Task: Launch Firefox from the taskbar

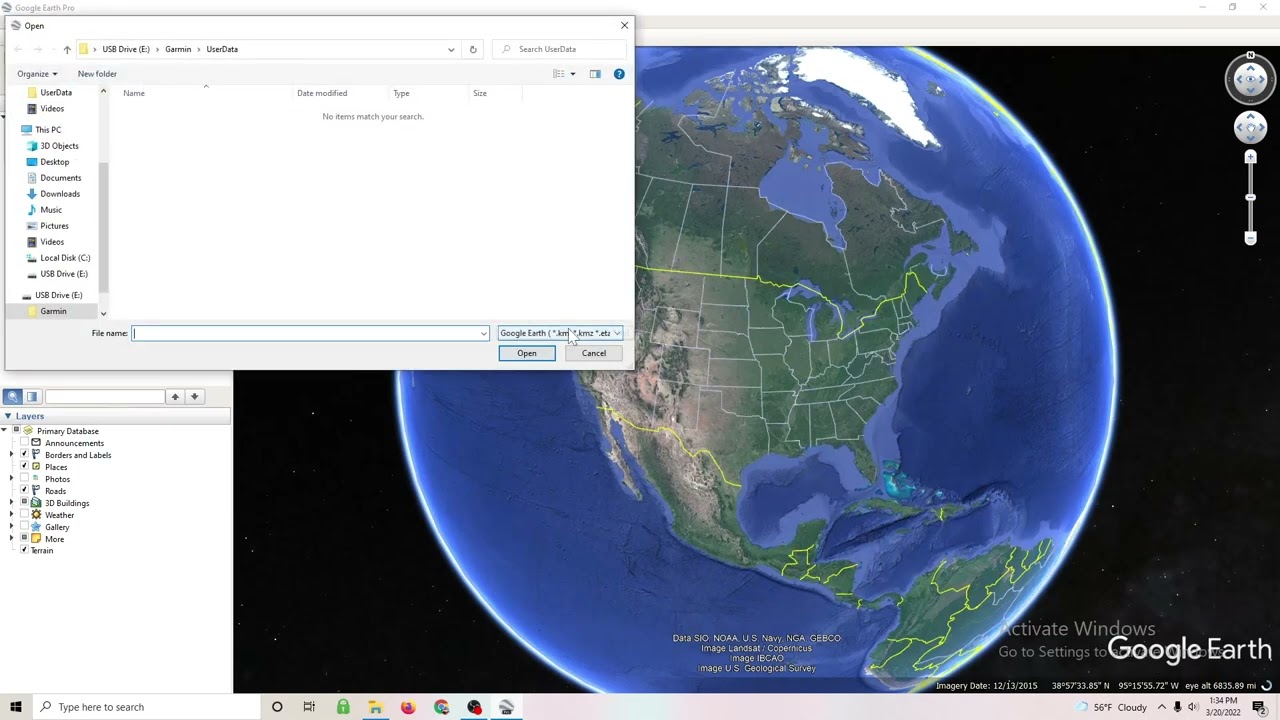Action: click(408, 707)
